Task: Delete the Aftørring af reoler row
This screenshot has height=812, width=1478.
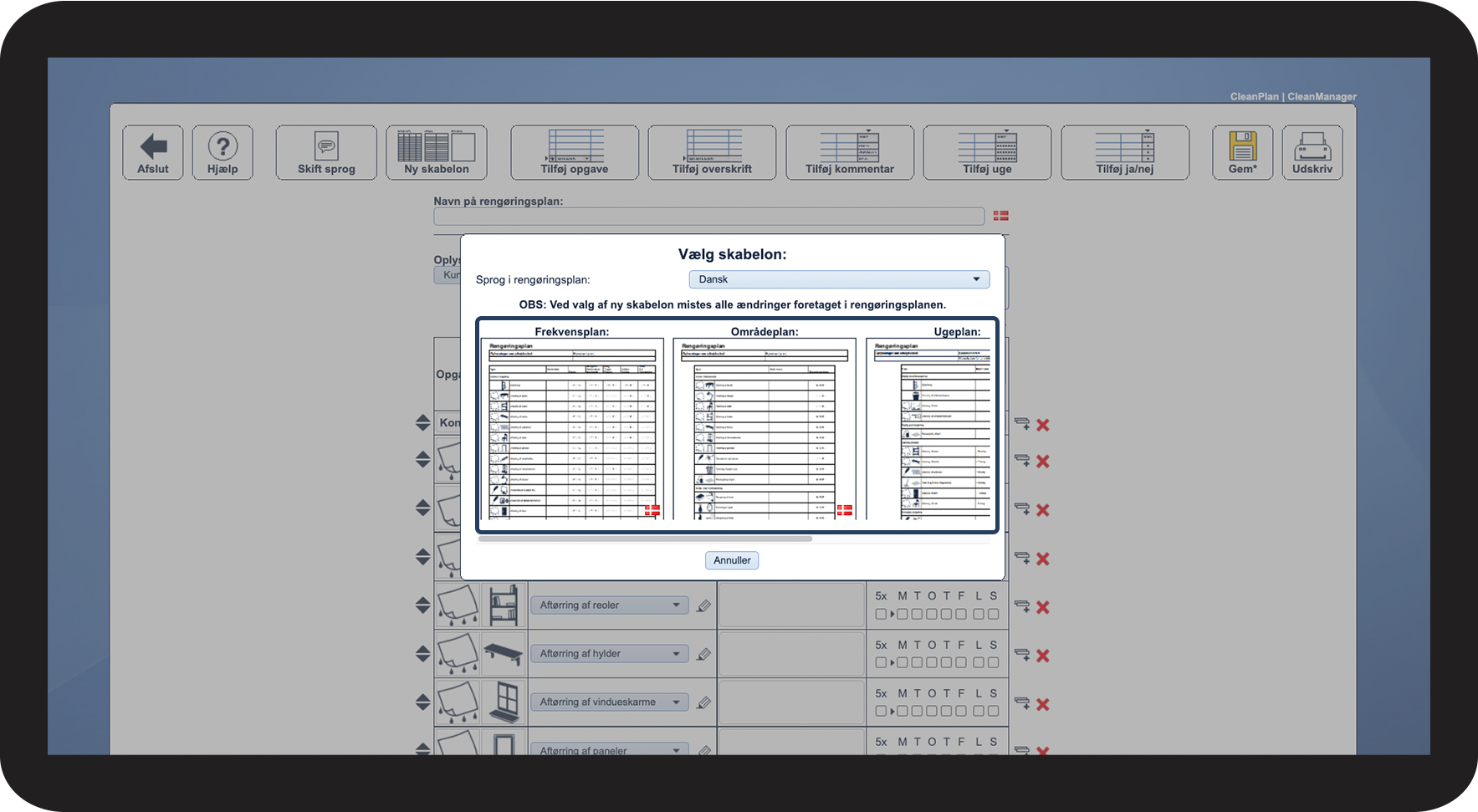Action: click(1042, 608)
